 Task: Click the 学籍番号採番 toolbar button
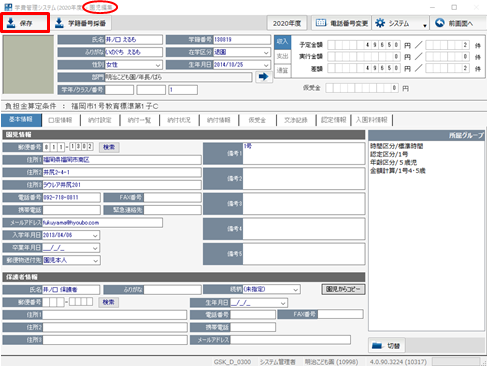point(80,23)
